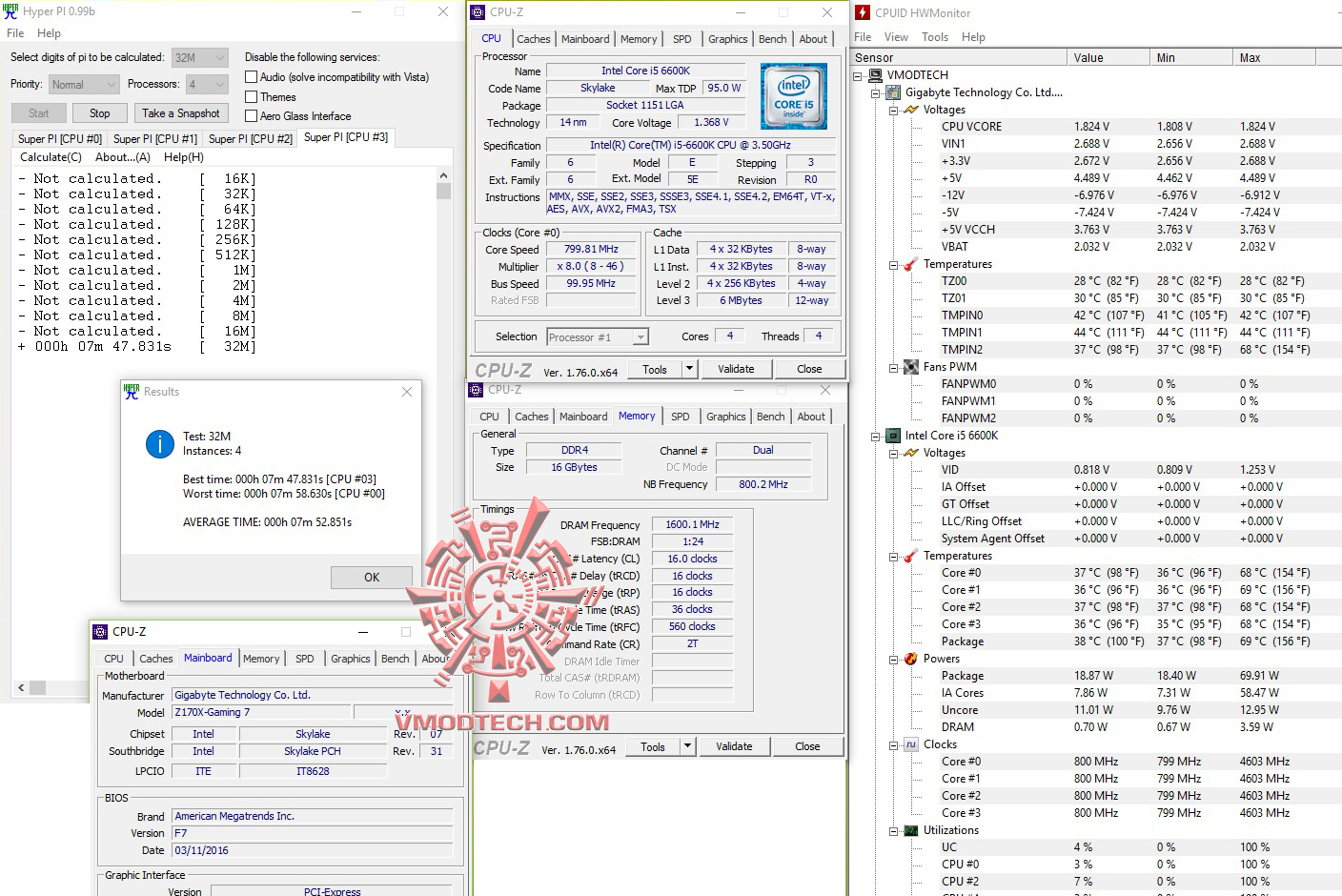1342x896 pixels.
Task: Click the blue info icon in Results dialog
Action: coord(159,444)
